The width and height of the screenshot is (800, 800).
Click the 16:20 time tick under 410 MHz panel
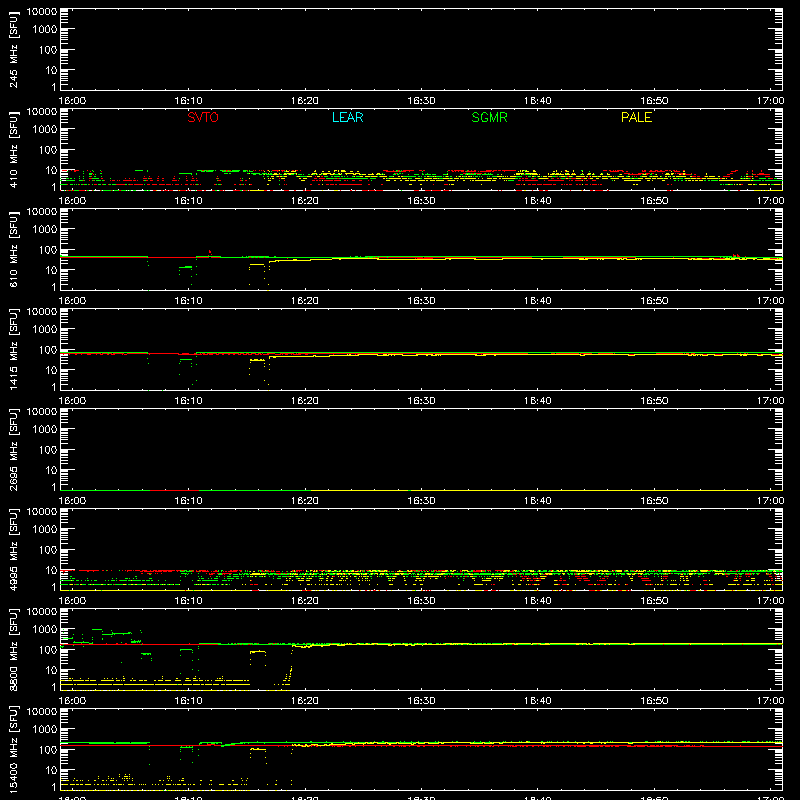(305, 201)
